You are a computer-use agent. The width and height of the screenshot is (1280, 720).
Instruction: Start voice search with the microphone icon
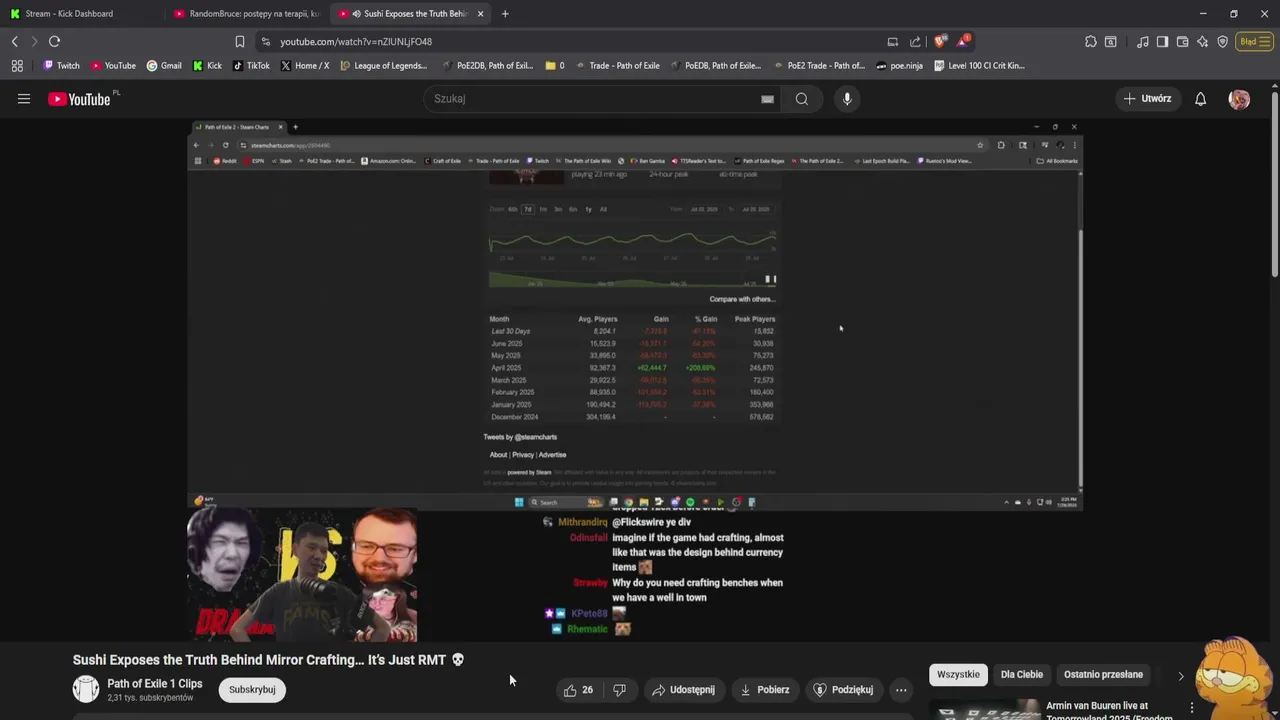click(847, 99)
